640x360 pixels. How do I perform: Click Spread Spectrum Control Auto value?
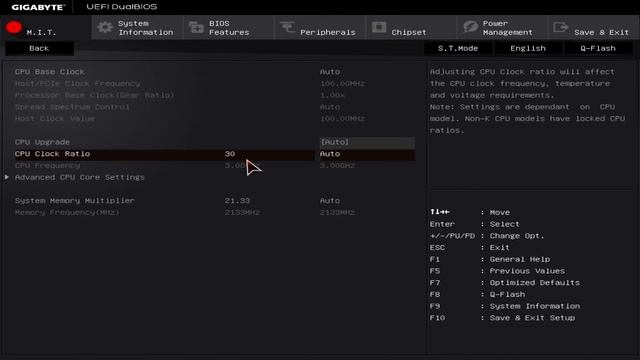330,107
